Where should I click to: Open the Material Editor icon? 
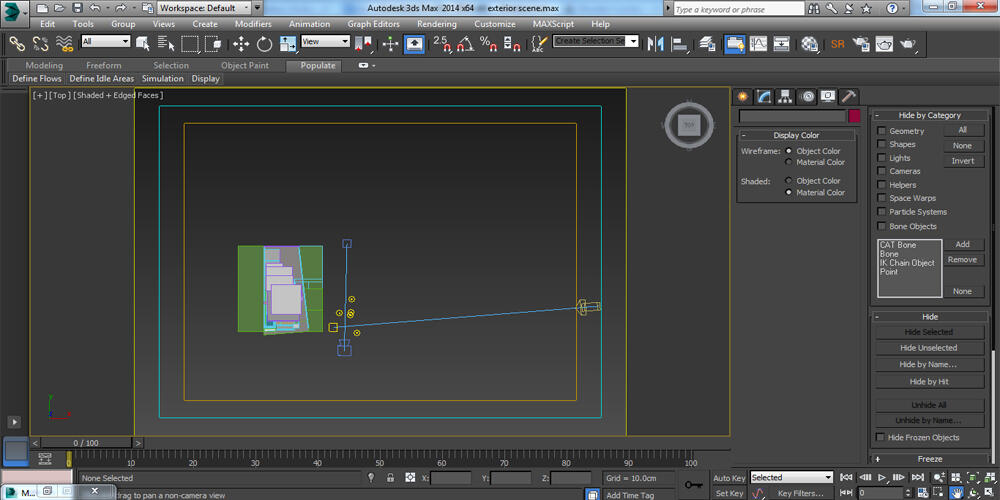[x=810, y=44]
